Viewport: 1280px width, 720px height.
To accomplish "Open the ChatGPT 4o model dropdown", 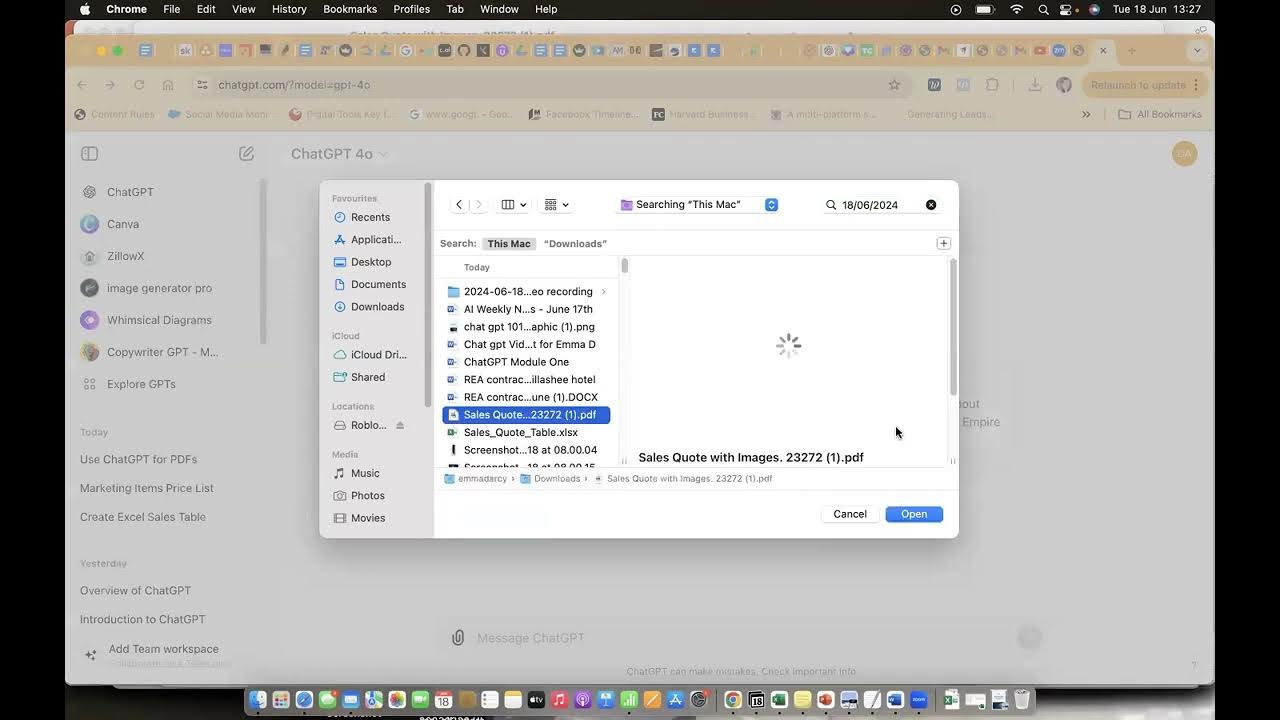I will [x=340, y=154].
